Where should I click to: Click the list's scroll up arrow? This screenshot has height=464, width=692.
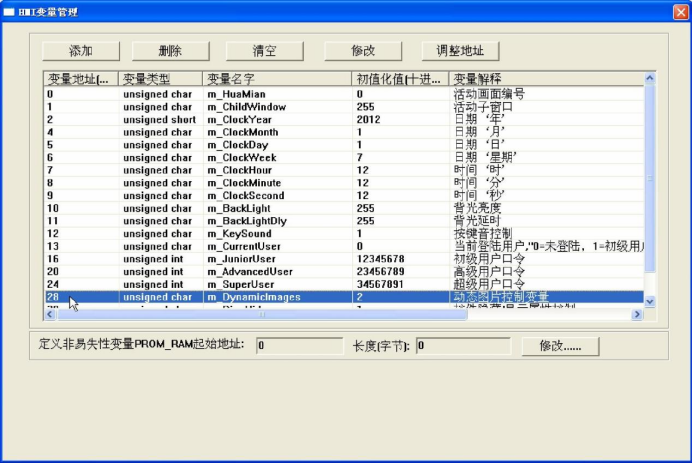pos(650,78)
